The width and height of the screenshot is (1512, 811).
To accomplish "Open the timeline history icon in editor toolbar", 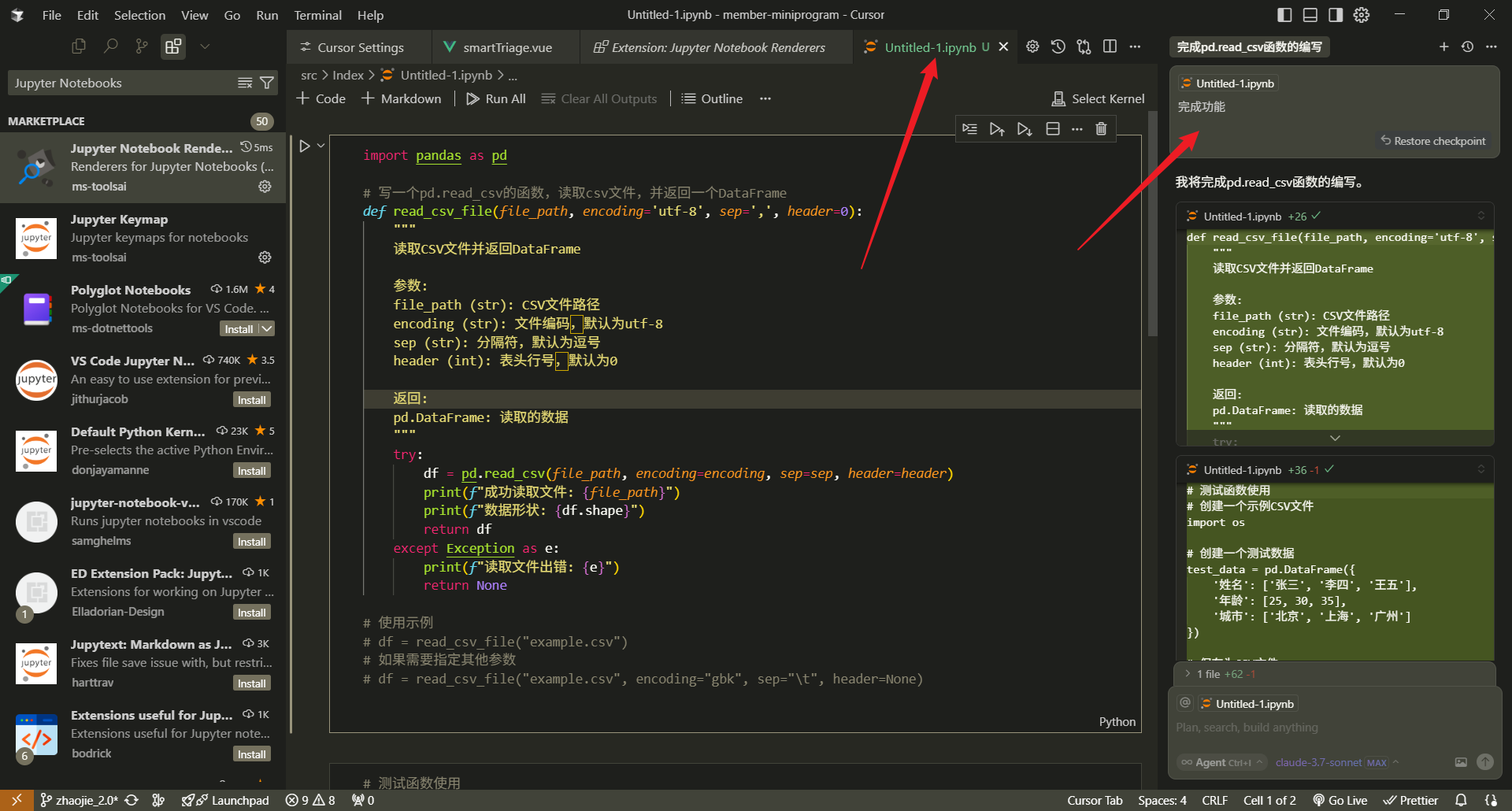I will click(1058, 46).
